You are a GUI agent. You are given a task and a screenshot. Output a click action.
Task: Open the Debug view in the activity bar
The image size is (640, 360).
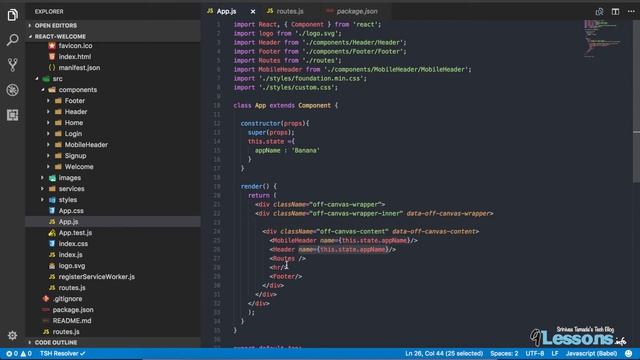(12, 90)
